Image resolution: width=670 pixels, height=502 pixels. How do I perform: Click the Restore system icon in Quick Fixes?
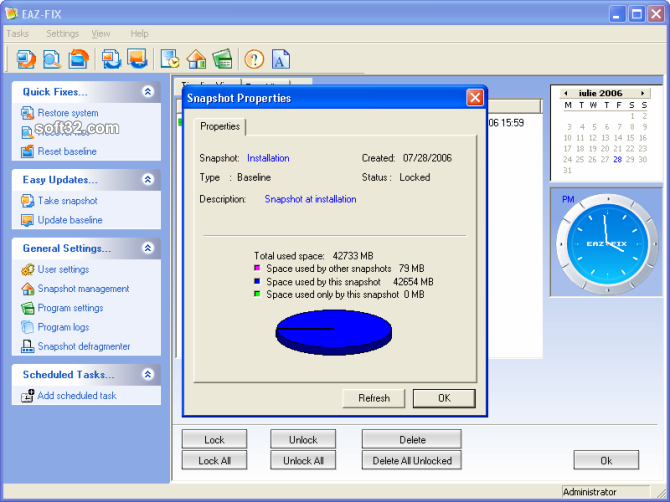27,113
